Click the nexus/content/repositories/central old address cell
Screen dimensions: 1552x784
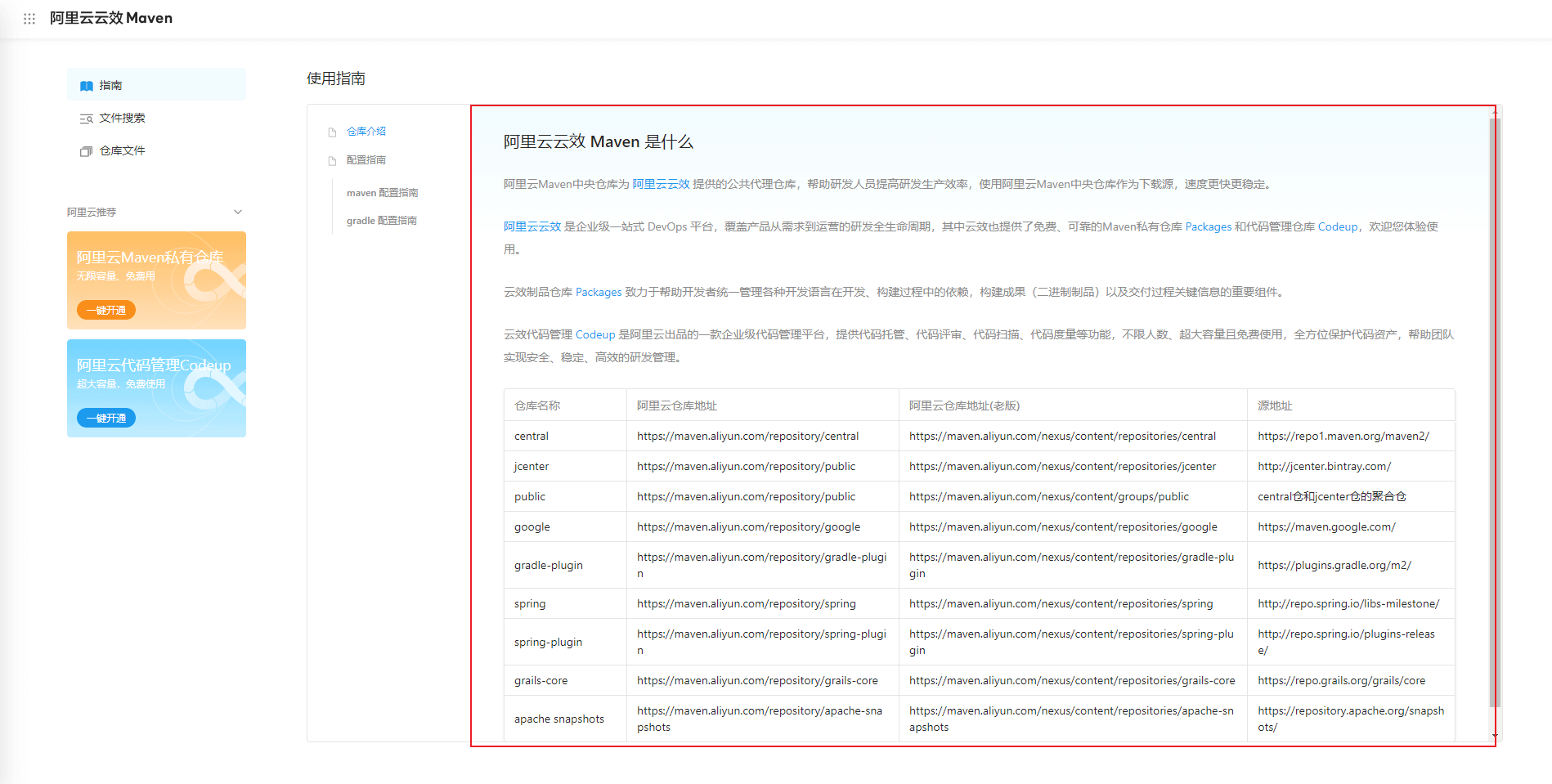tap(1073, 436)
